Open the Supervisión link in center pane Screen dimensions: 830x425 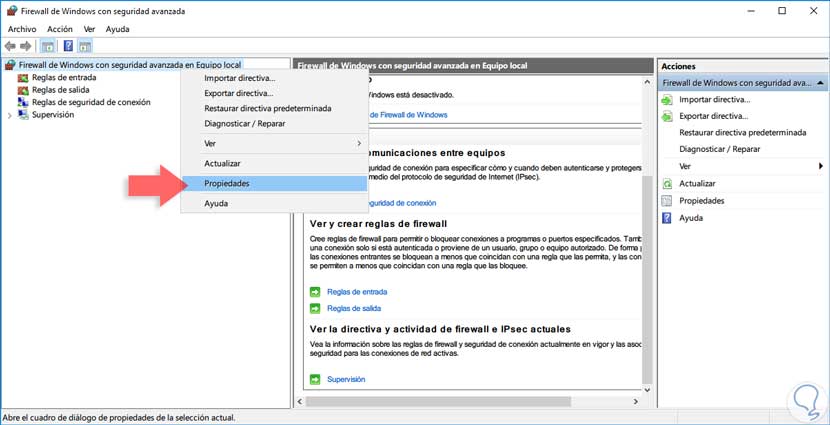point(346,379)
